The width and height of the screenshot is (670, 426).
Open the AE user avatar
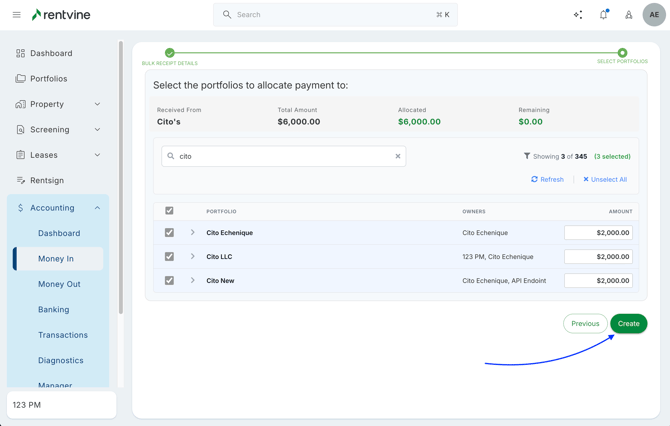pyautogui.click(x=654, y=15)
